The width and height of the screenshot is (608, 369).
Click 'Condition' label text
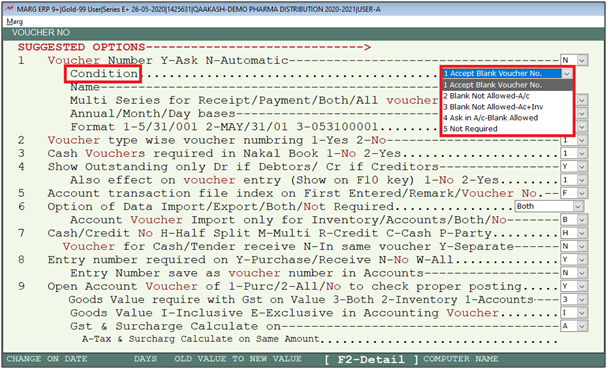[104, 74]
